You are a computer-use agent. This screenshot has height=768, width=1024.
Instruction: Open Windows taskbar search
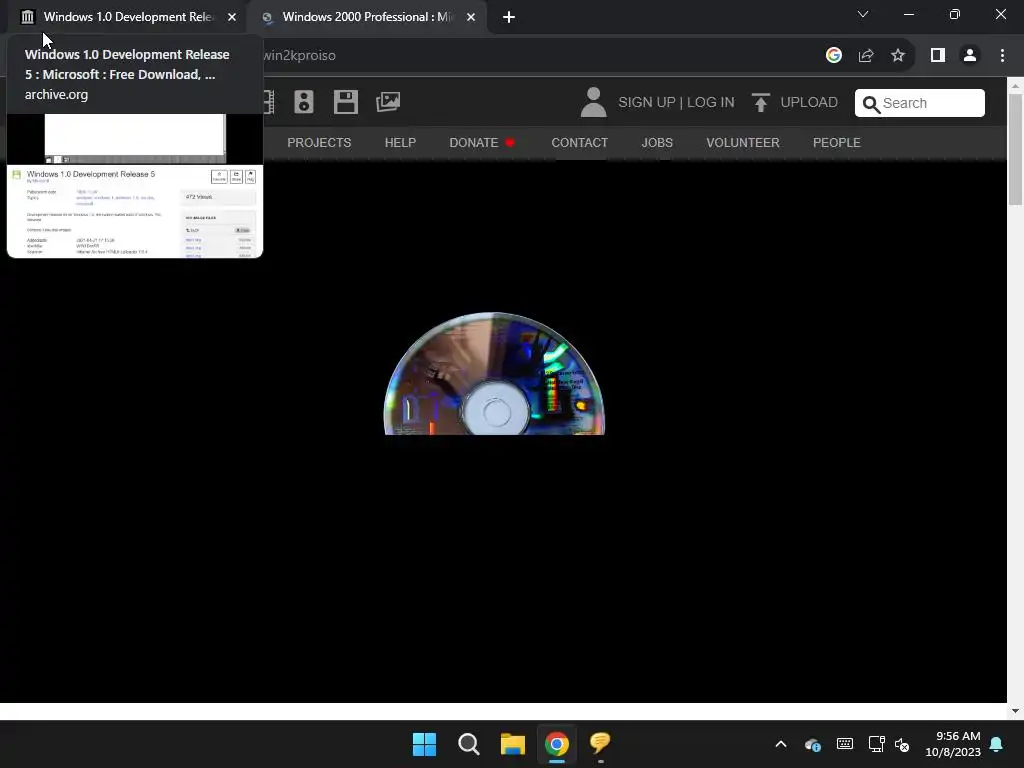[x=468, y=744]
